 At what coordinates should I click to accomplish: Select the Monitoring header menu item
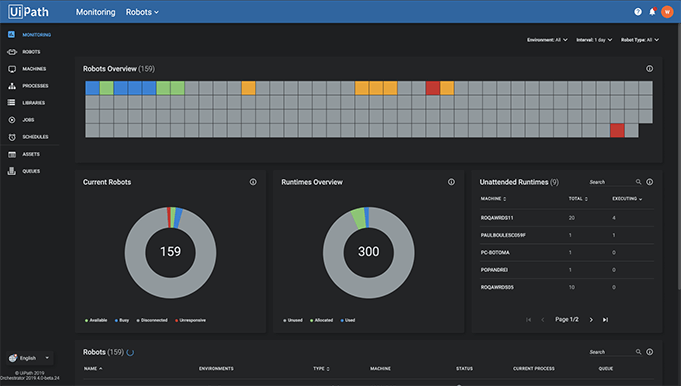[x=96, y=12]
